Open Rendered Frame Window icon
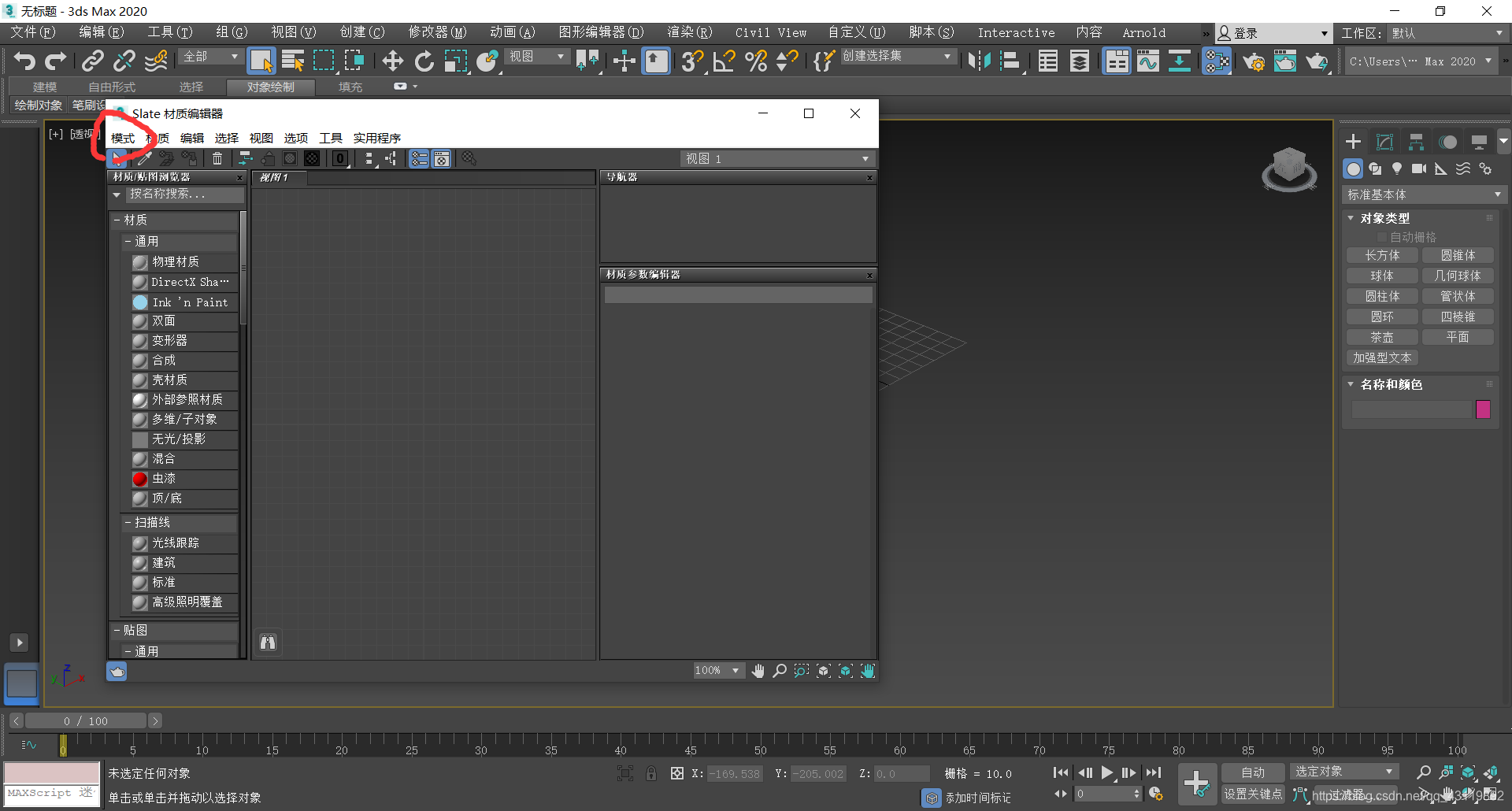Image resolution: width=1512 pixels, height=811 pixels. coord(1285,61)
